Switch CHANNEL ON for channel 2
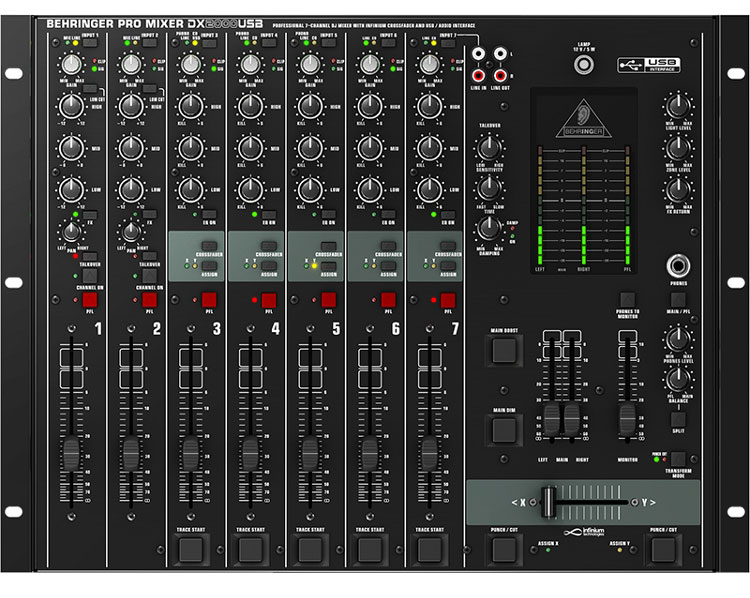750x598 pixels. pos(150,276)
